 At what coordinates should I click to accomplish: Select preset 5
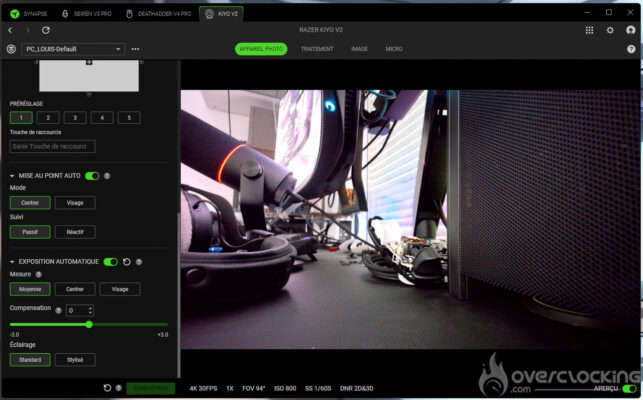[x=129, y=118]
